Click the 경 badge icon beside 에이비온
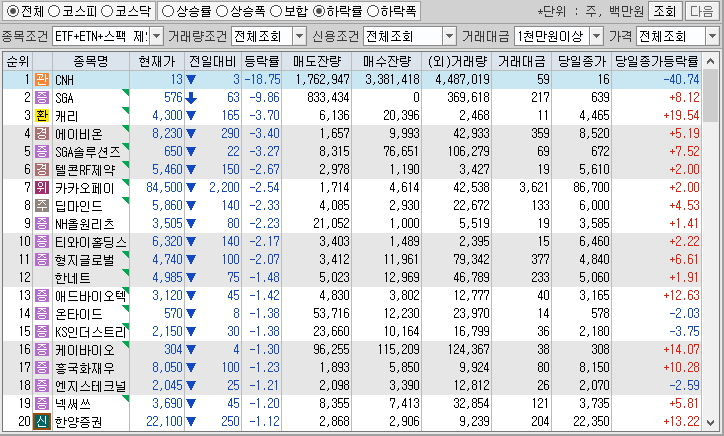The width and height of the screenshot is (724, 436). (42, 133)
